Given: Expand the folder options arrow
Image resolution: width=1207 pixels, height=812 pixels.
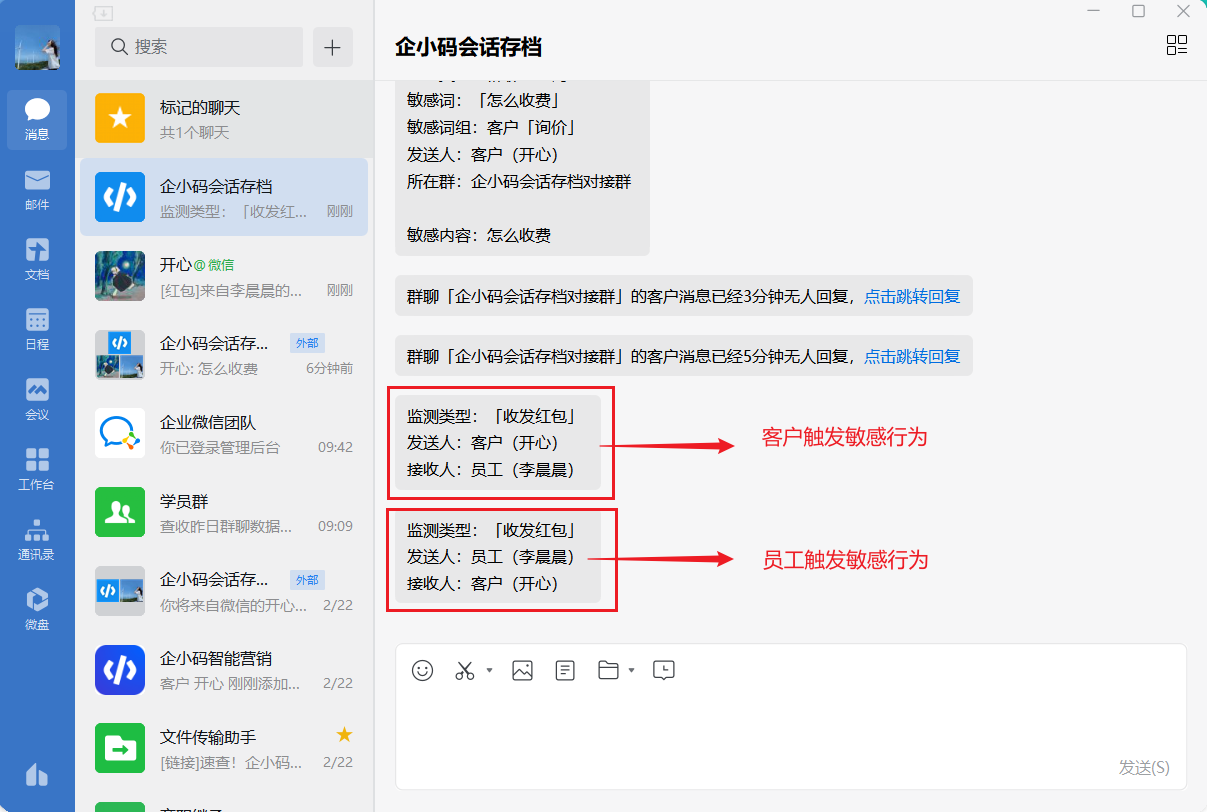Looking at the screenshot, I should [632, 670].
